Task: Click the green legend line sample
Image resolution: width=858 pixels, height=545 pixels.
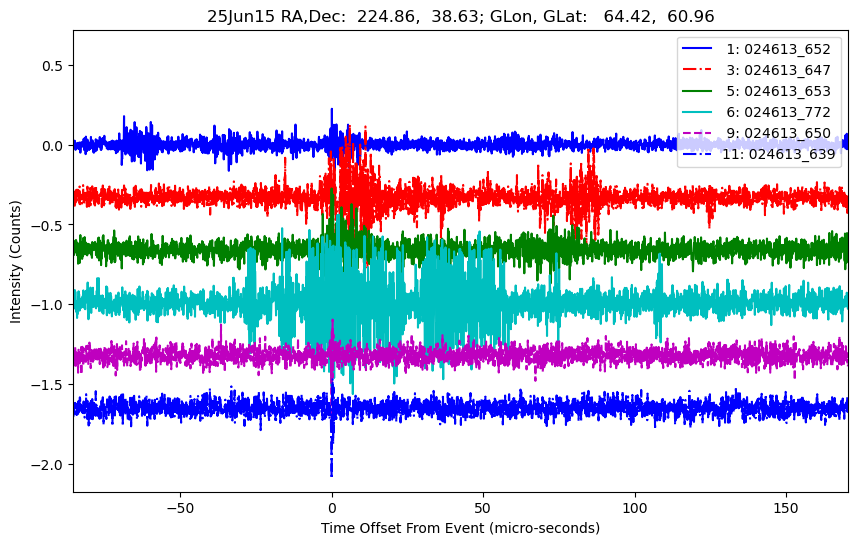Action: pos(706,90)
